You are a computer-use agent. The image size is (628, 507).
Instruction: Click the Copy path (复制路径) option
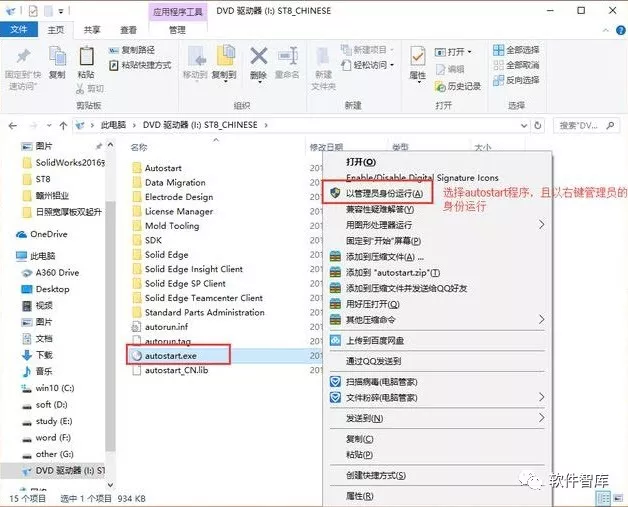pos(132,50)
